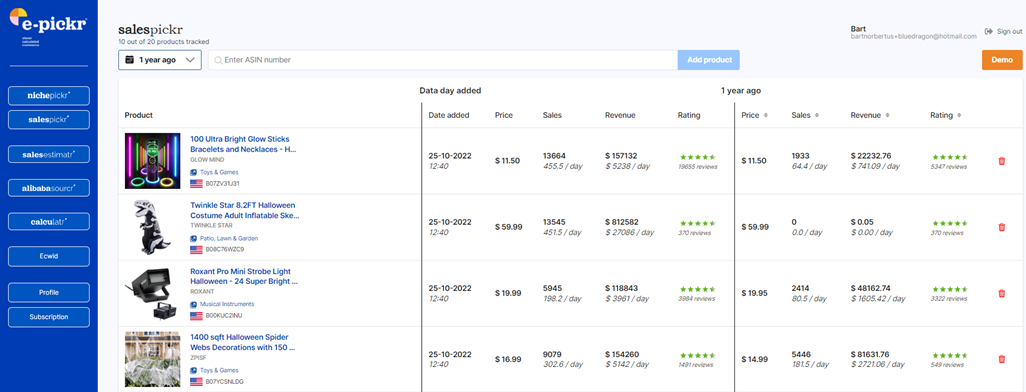1026x392 pixels.
Task: Open nichepickr in the sidebar
Action: (48, 96)
